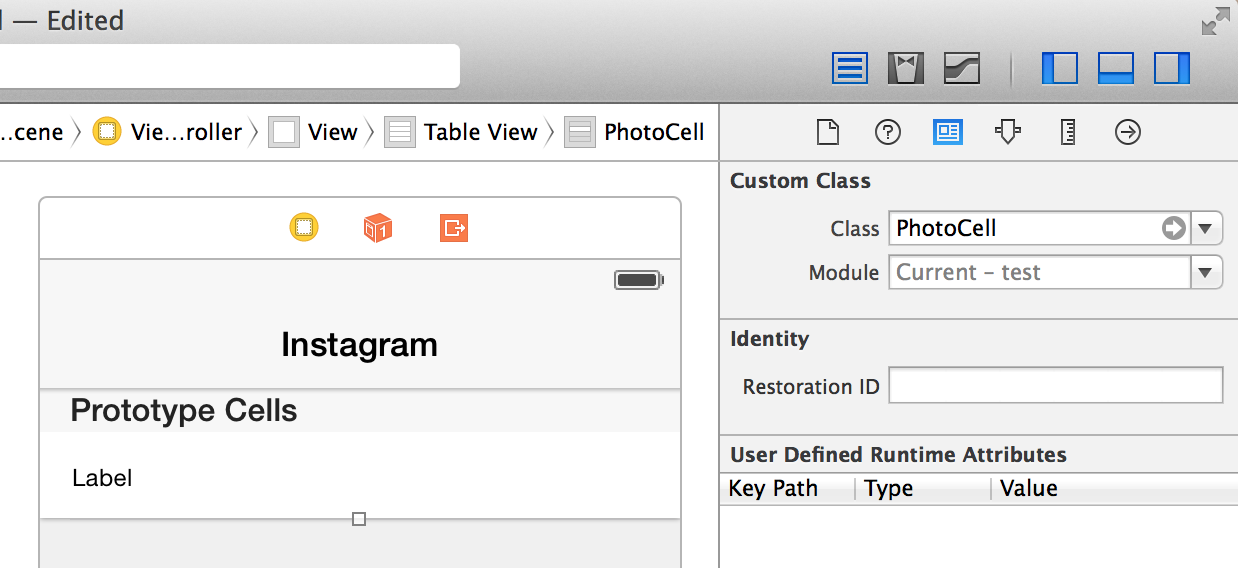Toggle the Navigator pane
Image resolution: width=1238 pixels, height=568 pixels.
point(1060,68)
